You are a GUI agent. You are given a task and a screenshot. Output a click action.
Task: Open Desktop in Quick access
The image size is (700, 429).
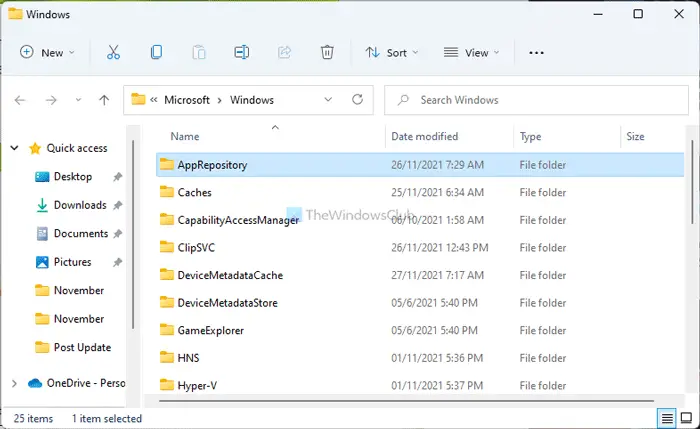click(x=73, y=177)
